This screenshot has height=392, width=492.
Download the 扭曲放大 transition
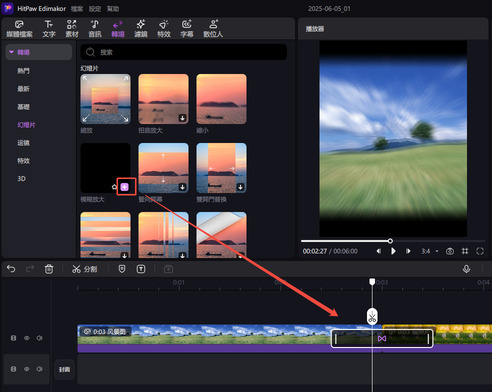(x=182, y=118)
